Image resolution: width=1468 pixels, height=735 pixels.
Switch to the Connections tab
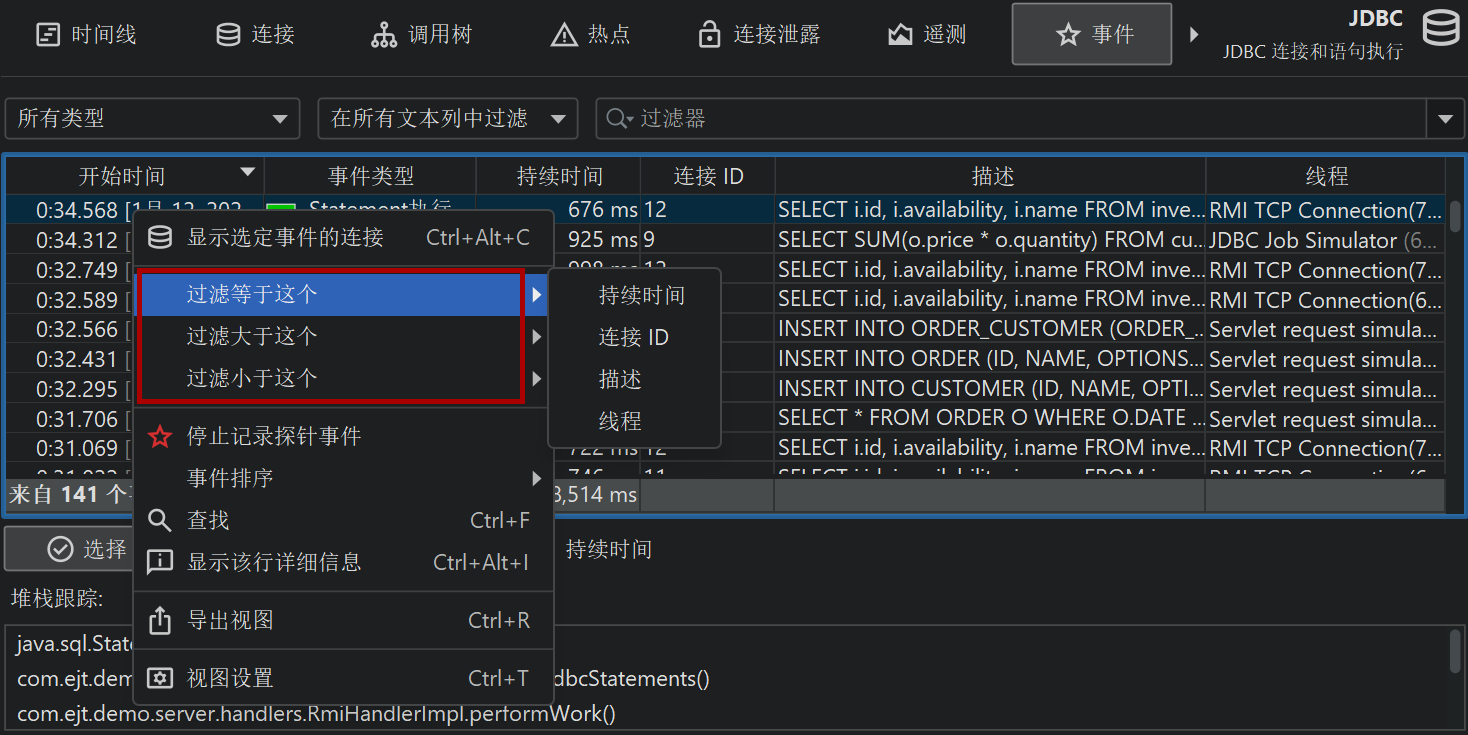tap(255, 35)
